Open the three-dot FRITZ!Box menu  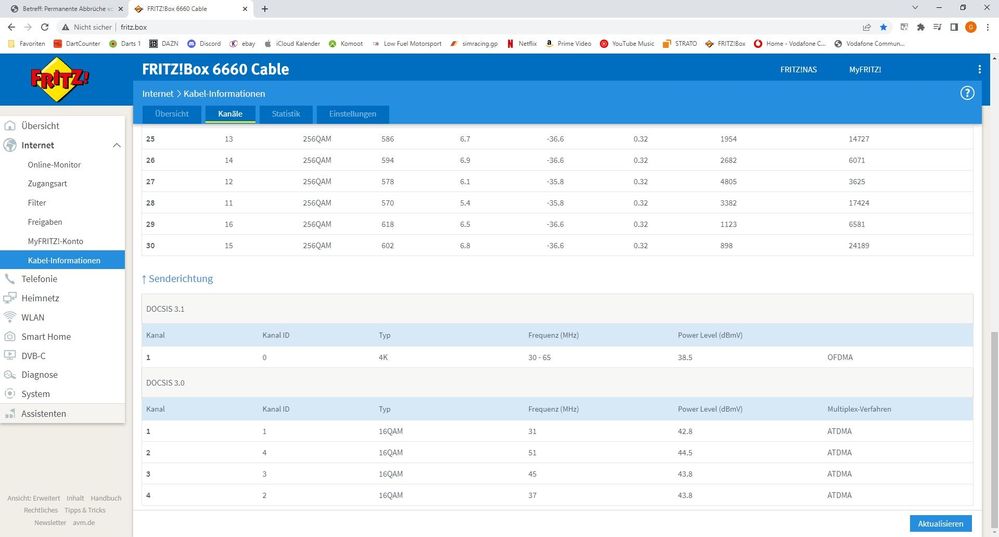979,69
